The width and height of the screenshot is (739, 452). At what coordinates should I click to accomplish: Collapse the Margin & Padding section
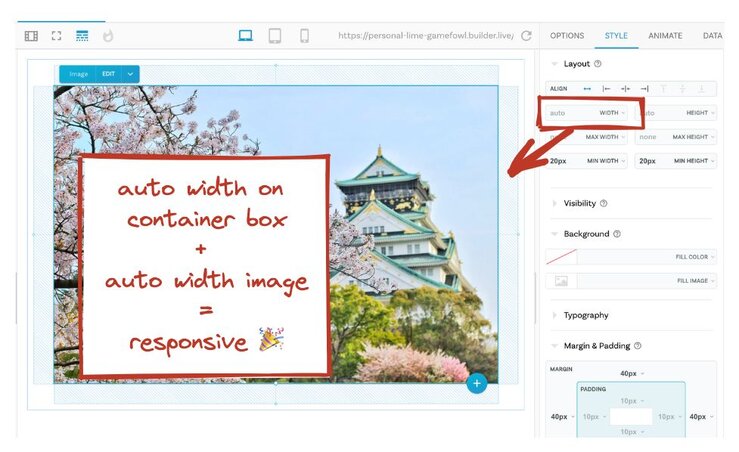554,345
